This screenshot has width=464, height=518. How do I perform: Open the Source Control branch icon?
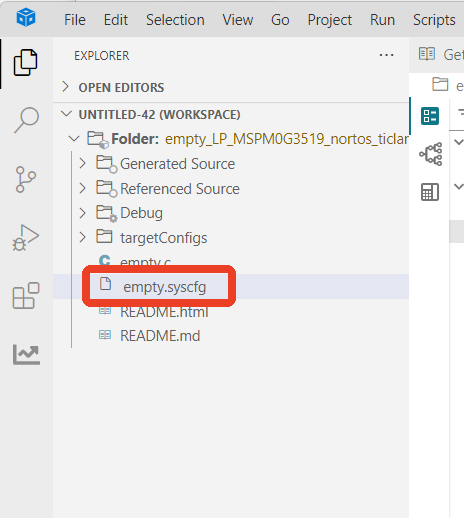click(x=26, y=179)
